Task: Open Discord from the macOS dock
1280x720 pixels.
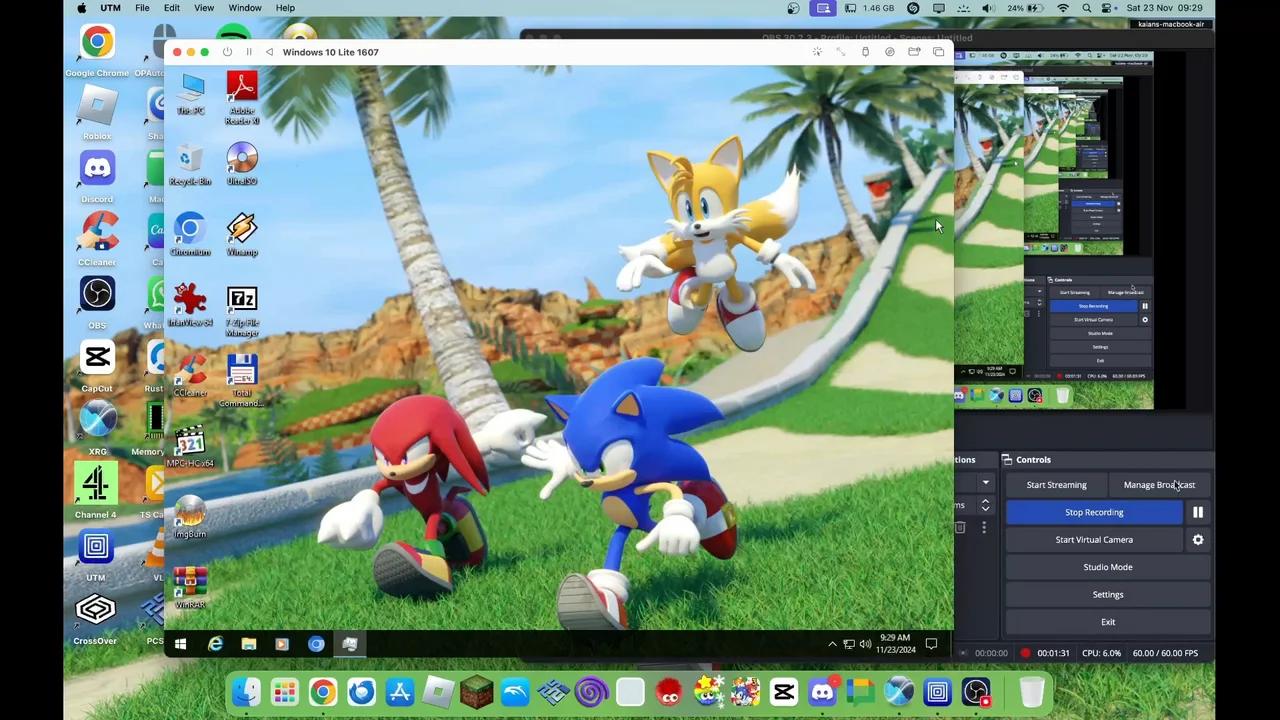Action: pos(822,692)
